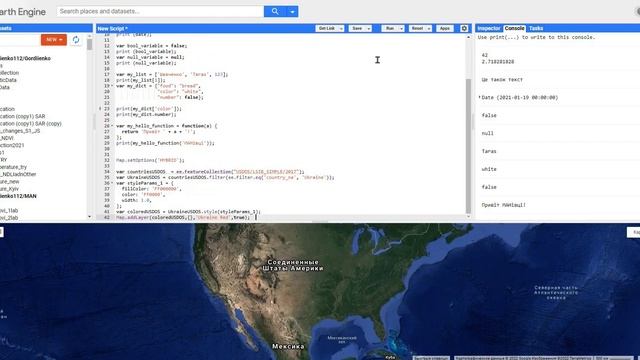Select asset 'vi_1lab'
640x360 pixels.
pyautogui.click(x=9, y=211)
